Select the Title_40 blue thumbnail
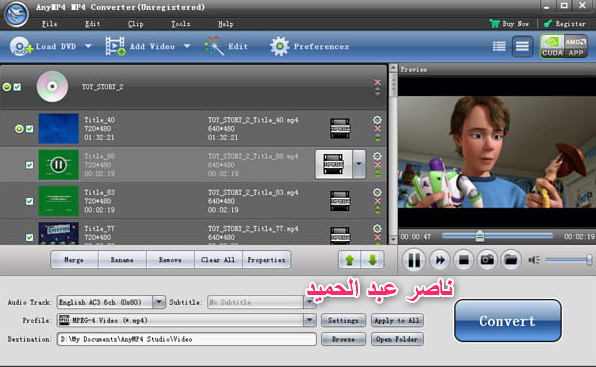 pos(59,128)
